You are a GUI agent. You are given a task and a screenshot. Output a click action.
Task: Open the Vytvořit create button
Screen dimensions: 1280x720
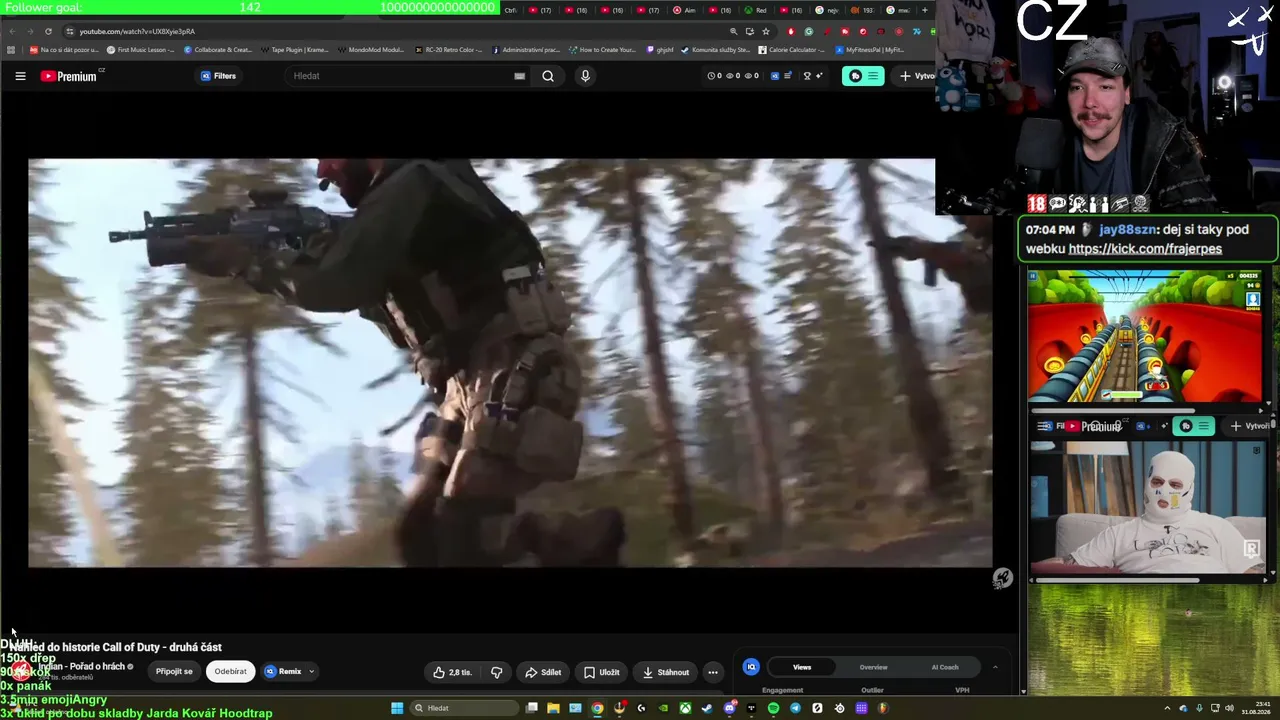point(916,76)
